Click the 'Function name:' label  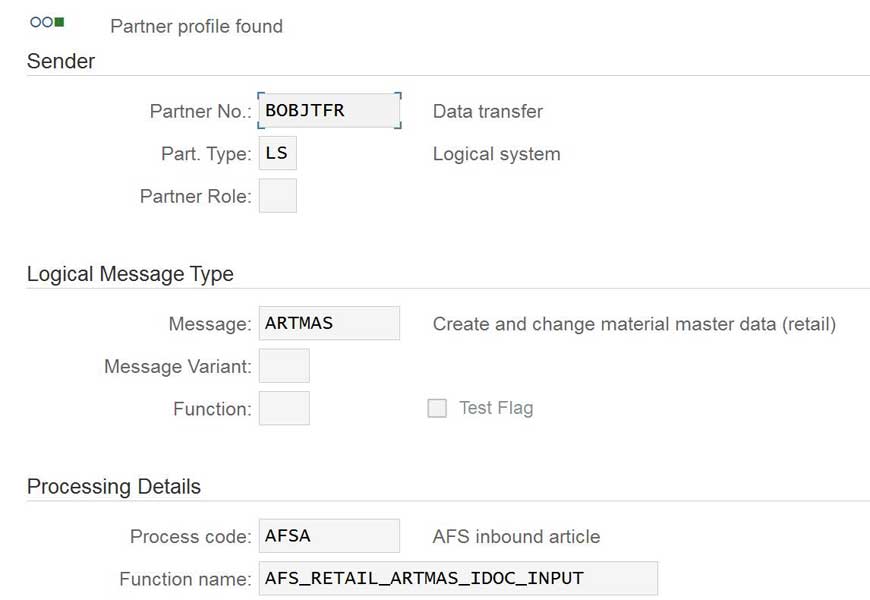coord(186,579)
